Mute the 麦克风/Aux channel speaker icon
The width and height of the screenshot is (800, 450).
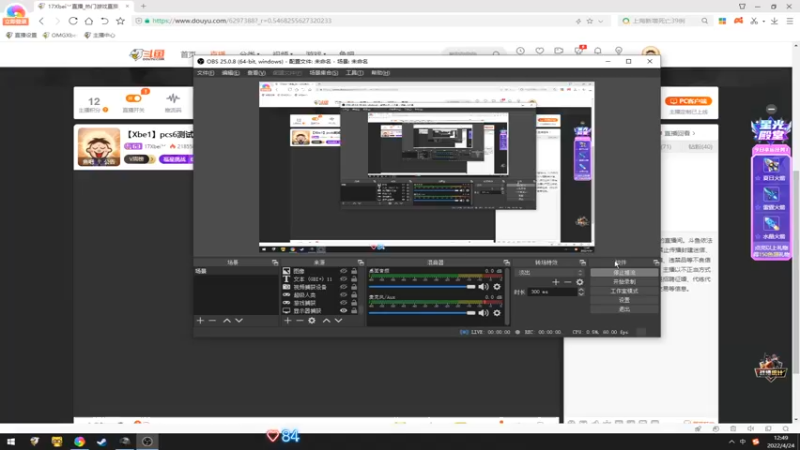pyautogui.click(x=483, y=313)
